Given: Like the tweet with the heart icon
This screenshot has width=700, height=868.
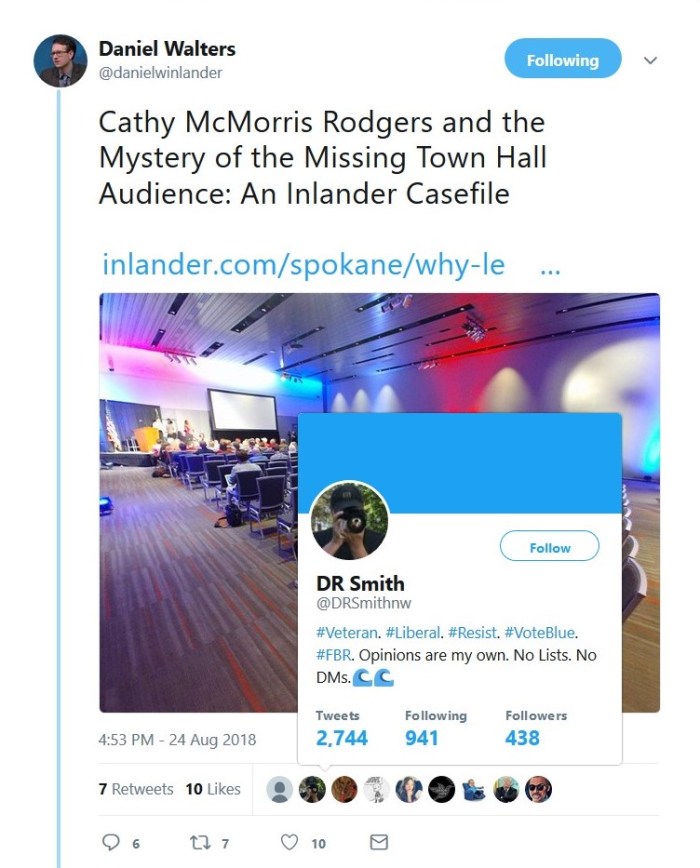Looking at the screenshot, I should click(x=289, y=843).
